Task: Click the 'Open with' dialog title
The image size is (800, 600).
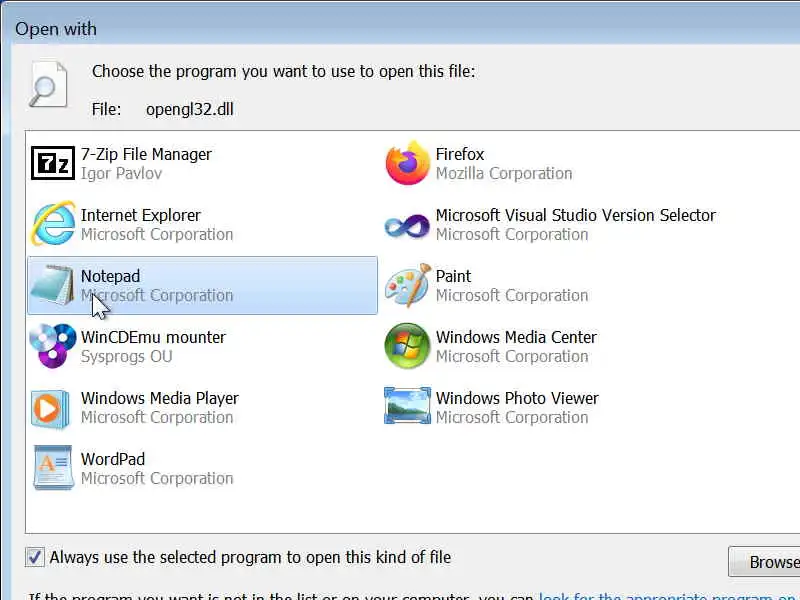Action: pyautogui.click(x=56, y=29)
